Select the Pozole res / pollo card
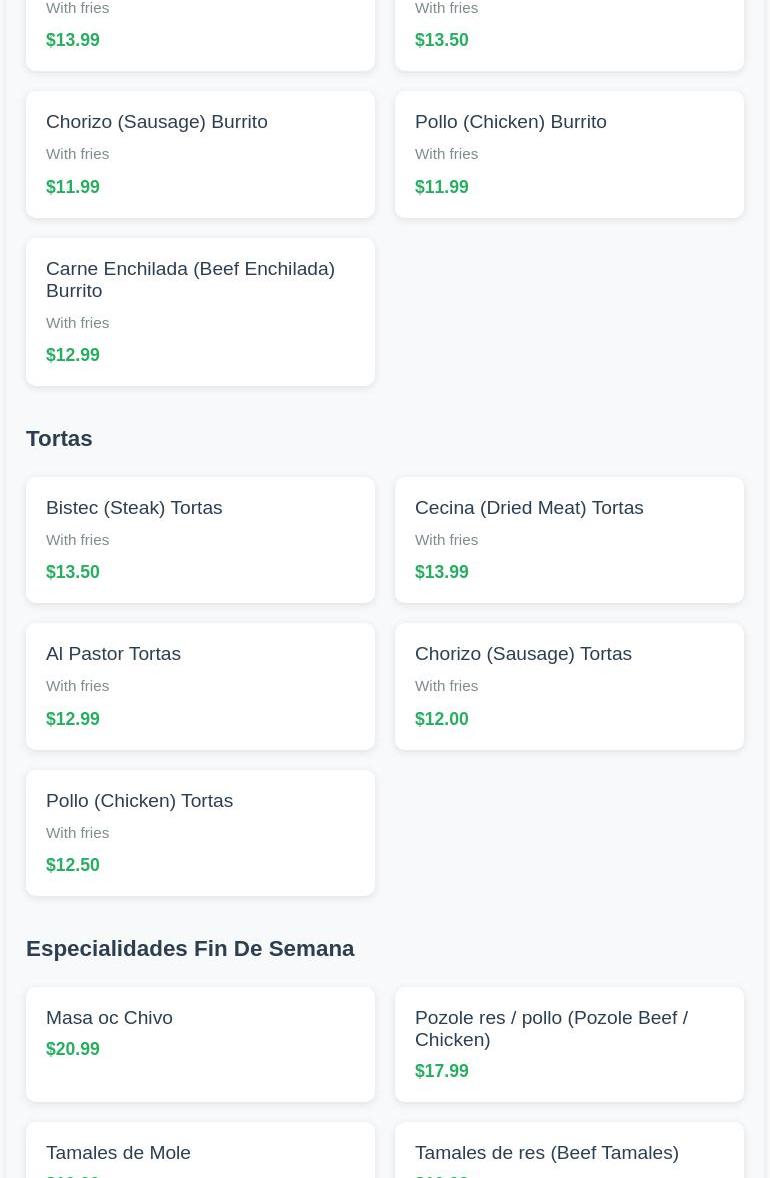770x1178 pixels. coord(569,1044)
